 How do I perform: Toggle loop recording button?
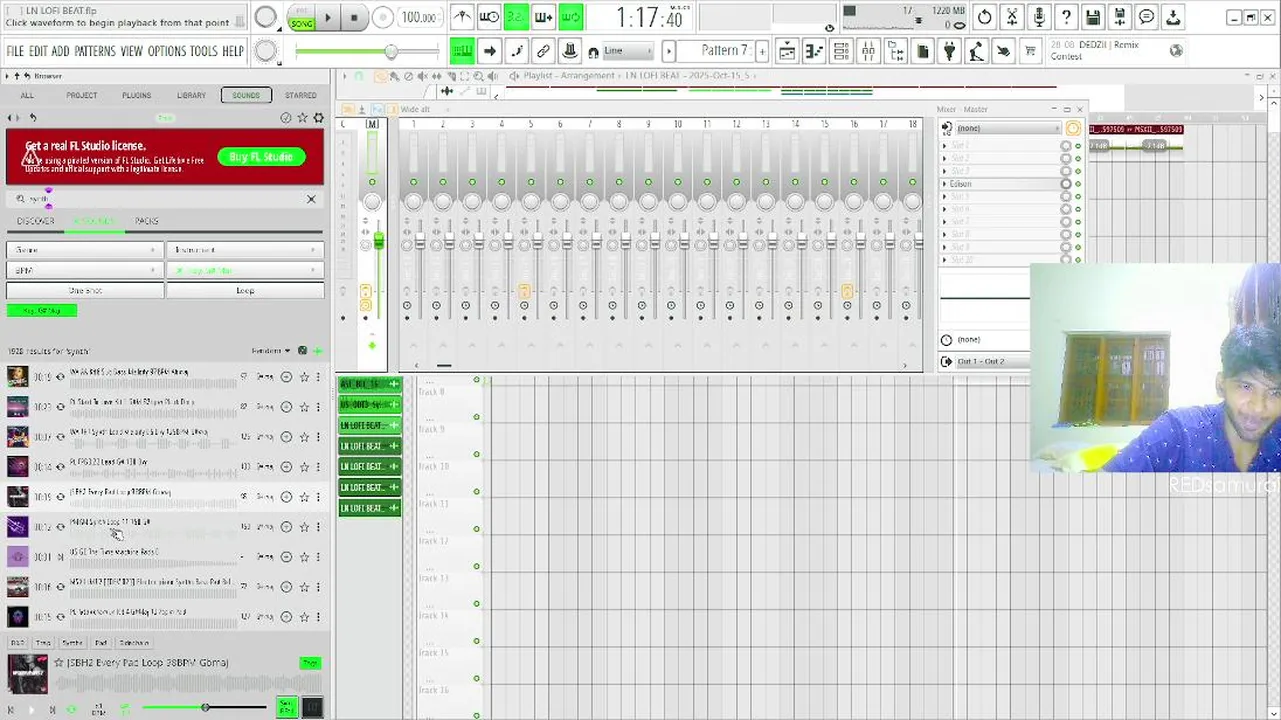[570, 17]
